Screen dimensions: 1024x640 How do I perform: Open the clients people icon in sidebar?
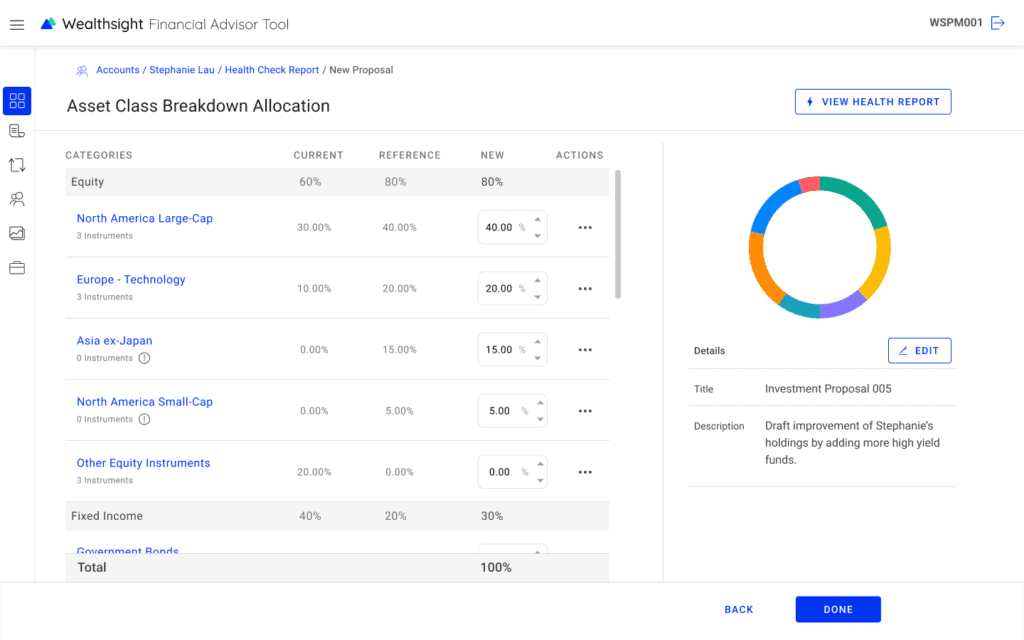point(16,198)
